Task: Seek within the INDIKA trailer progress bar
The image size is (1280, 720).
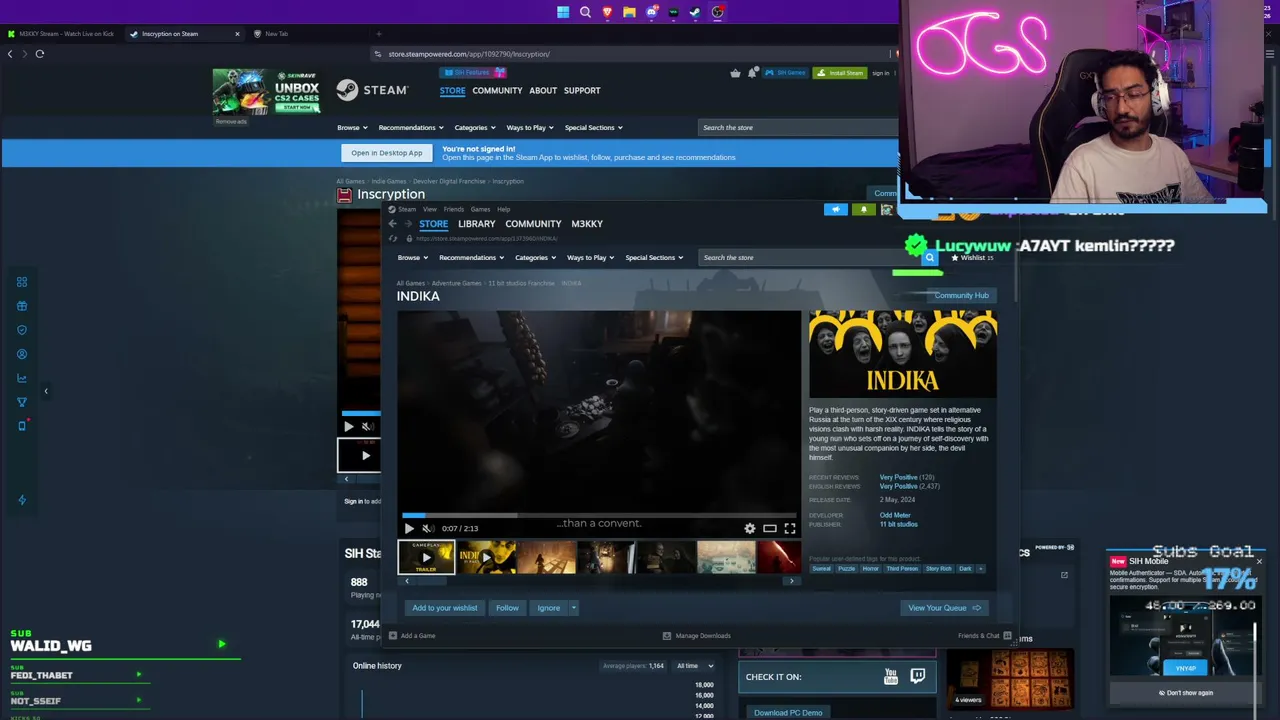Action: click(x=599, y=516)
